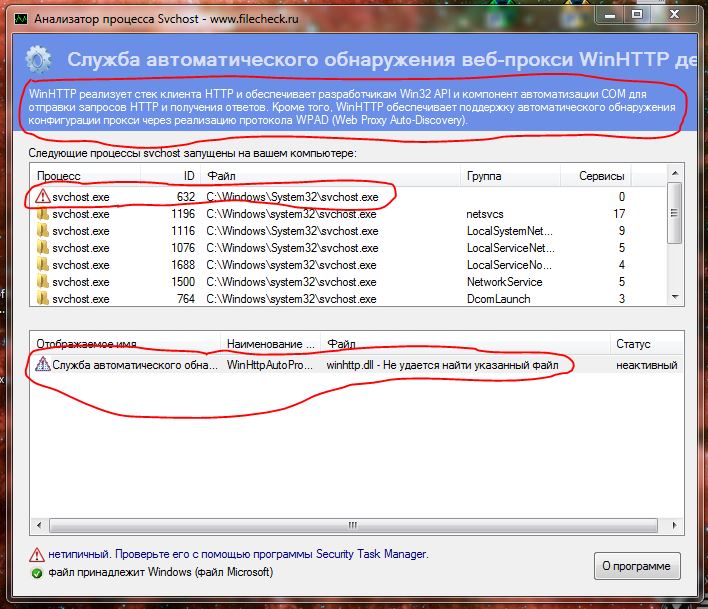Image resolution: width=708 pixels, height=609 pixels.
Task: Click the process ID value 1196
Action: click(x=183, y=214)
